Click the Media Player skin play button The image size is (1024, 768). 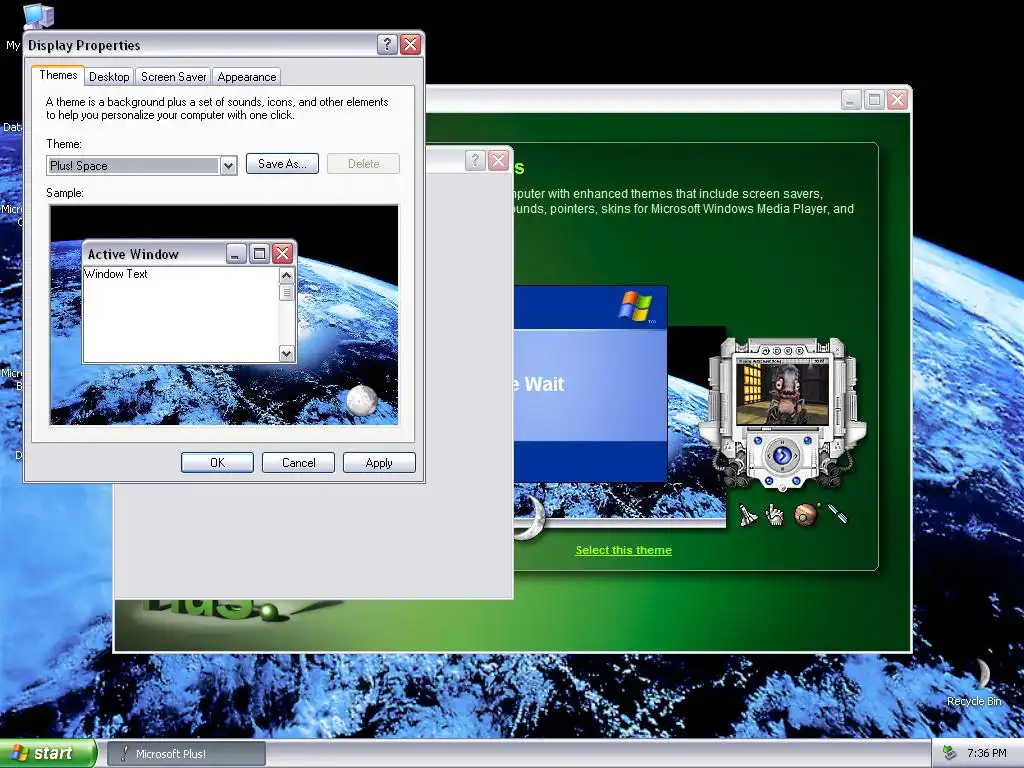point(782,455)
